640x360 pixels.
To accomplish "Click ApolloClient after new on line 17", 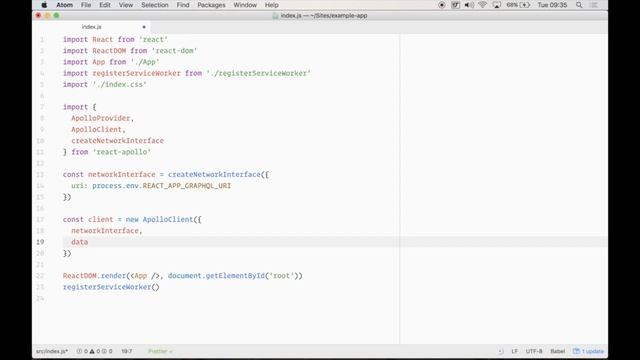I will tap(168, 219).
